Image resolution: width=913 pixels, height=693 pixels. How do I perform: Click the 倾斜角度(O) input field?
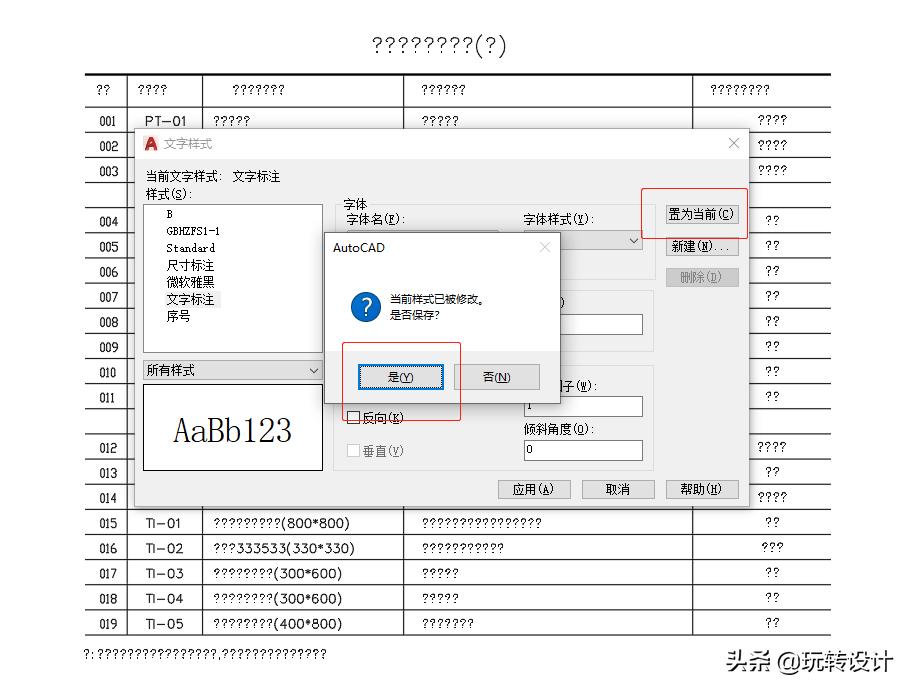pos(583,450)
